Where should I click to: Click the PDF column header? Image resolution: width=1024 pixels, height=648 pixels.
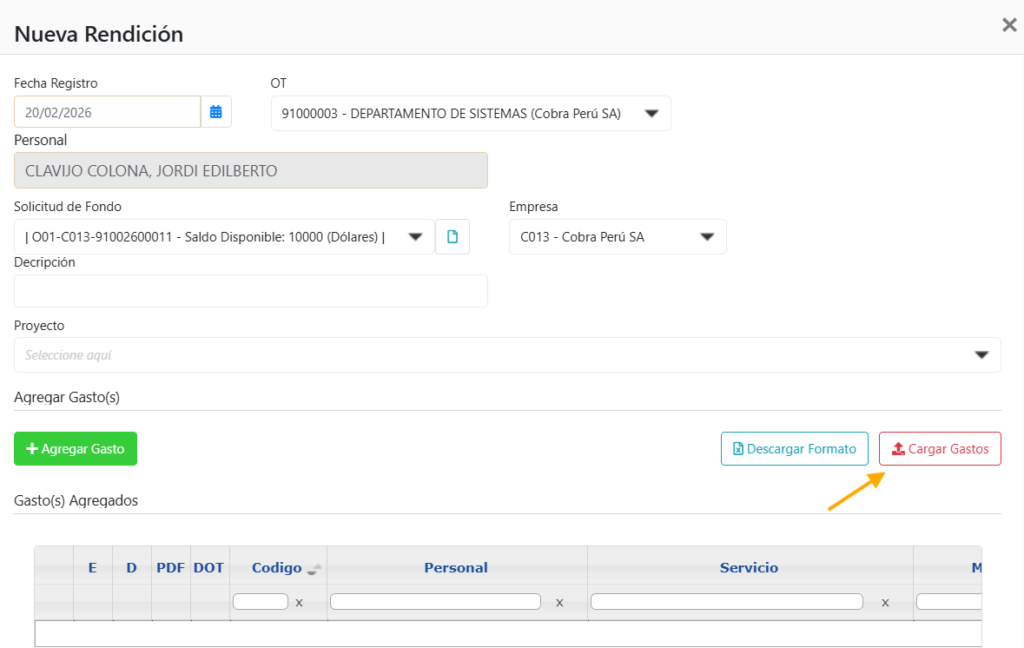tap(171, 567)
